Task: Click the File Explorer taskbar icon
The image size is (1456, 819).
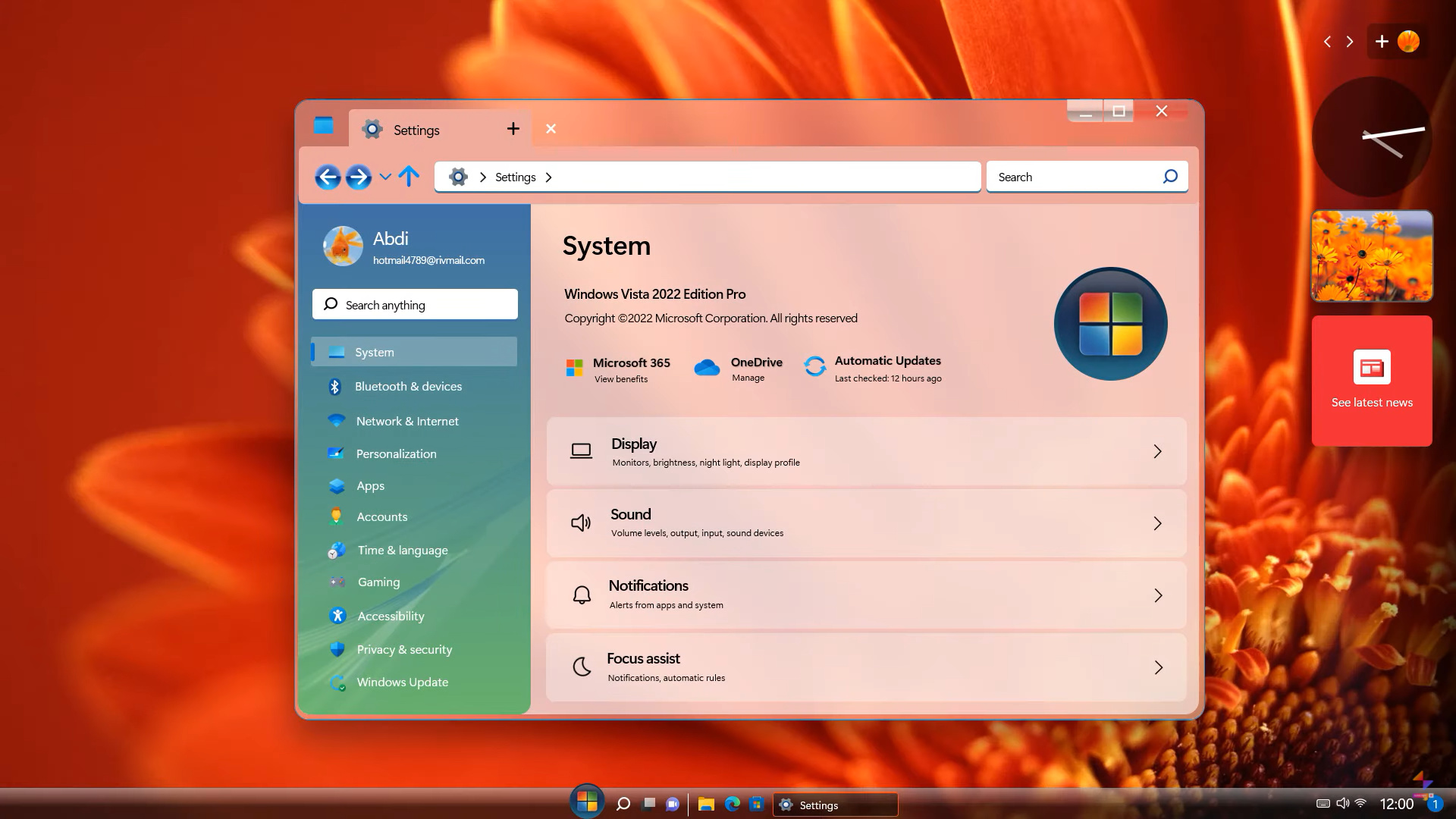Action: [706, 805]
